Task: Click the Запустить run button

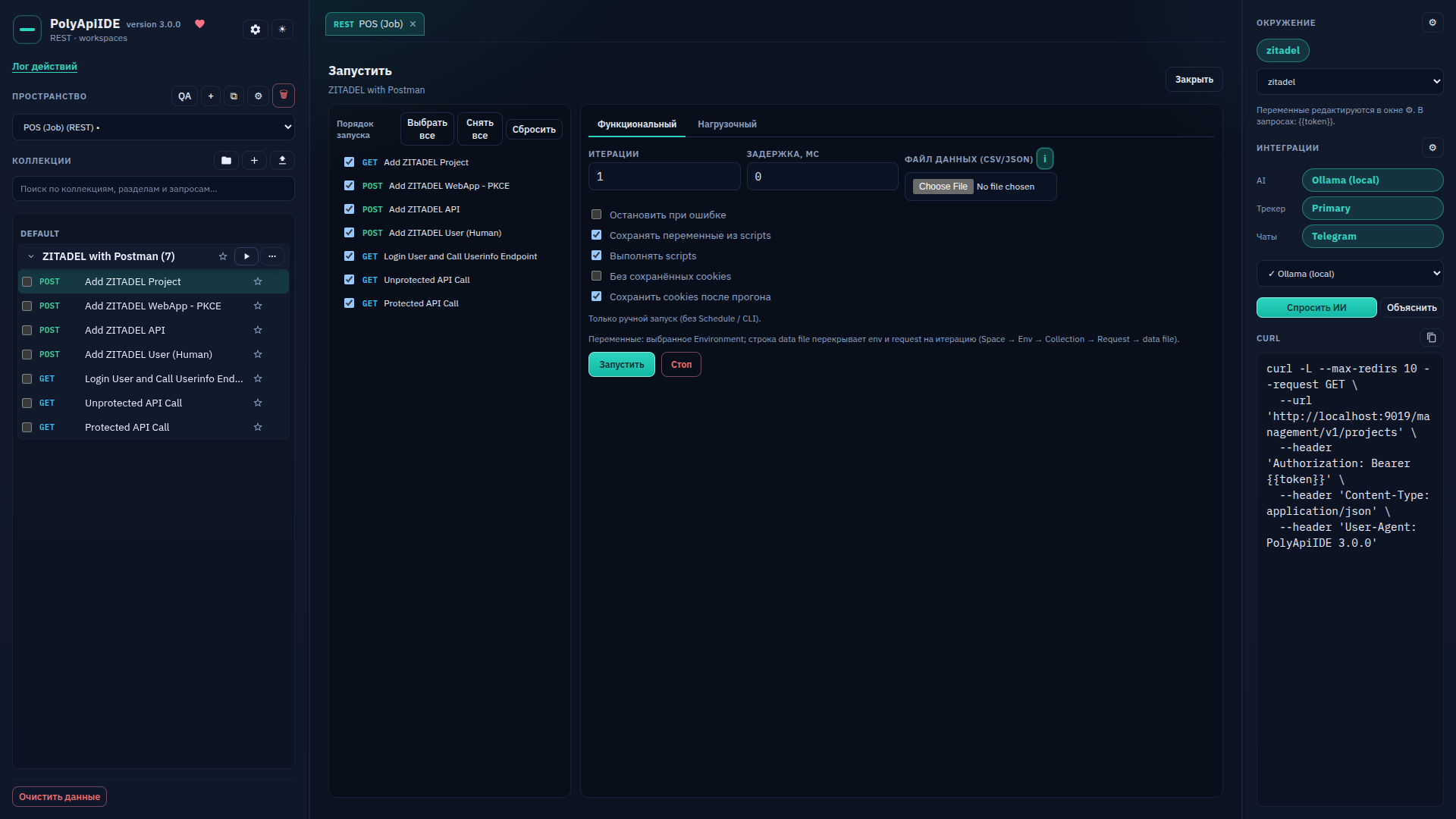Action: pyautogui.click(x=622, y=365)
